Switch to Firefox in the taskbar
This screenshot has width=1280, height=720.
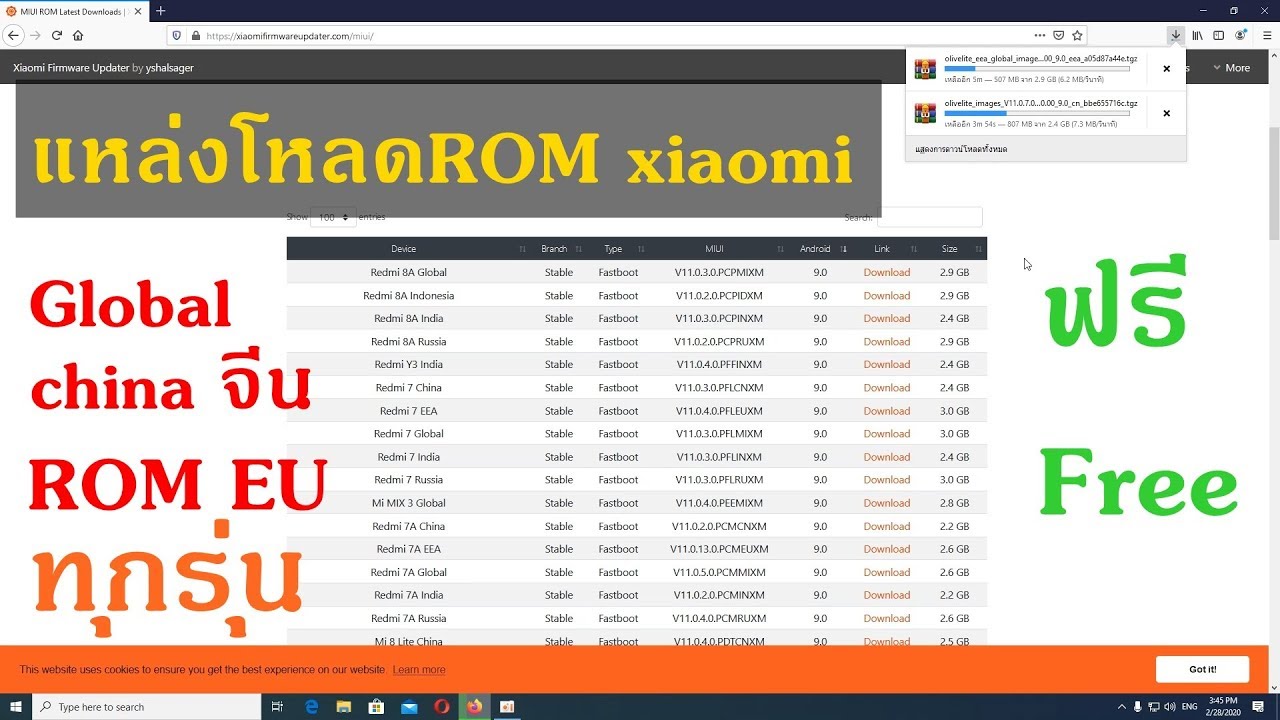coord(474,707)
